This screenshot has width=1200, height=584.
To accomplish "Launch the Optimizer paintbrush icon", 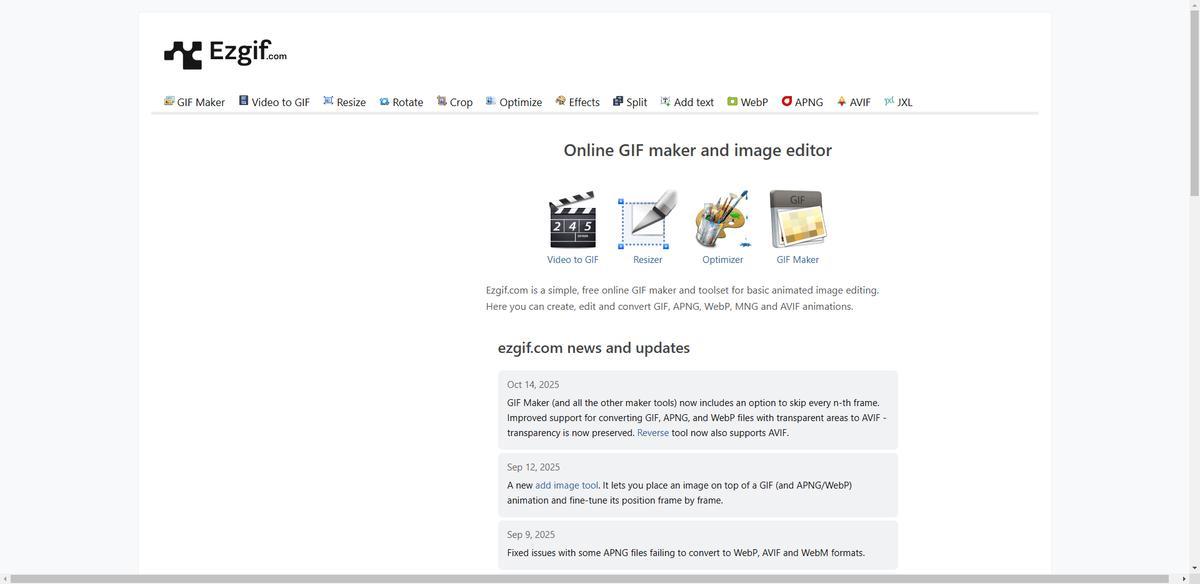I will tap(722, 219).
